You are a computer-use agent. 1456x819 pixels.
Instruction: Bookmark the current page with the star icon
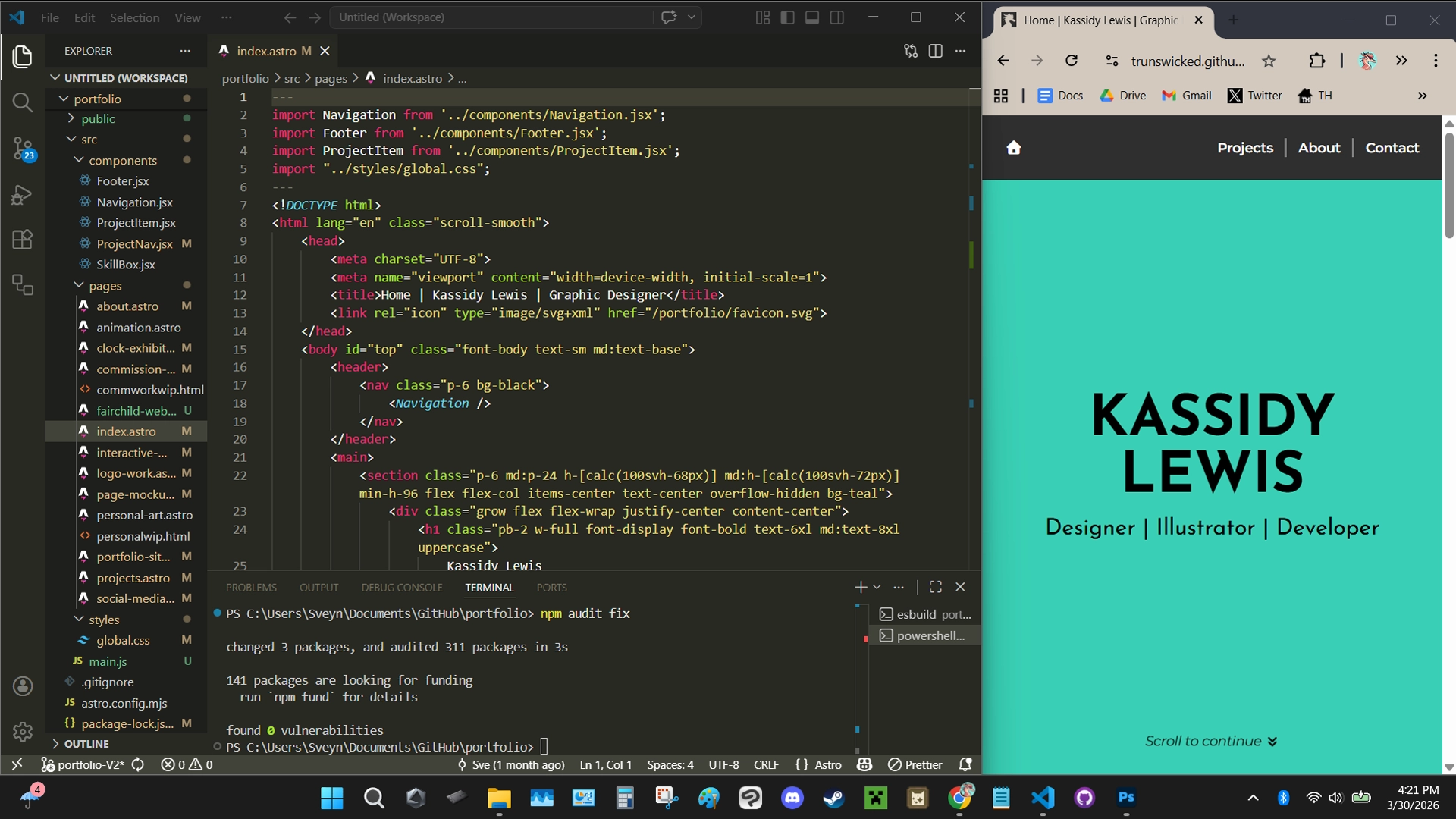pos(1269,61)
